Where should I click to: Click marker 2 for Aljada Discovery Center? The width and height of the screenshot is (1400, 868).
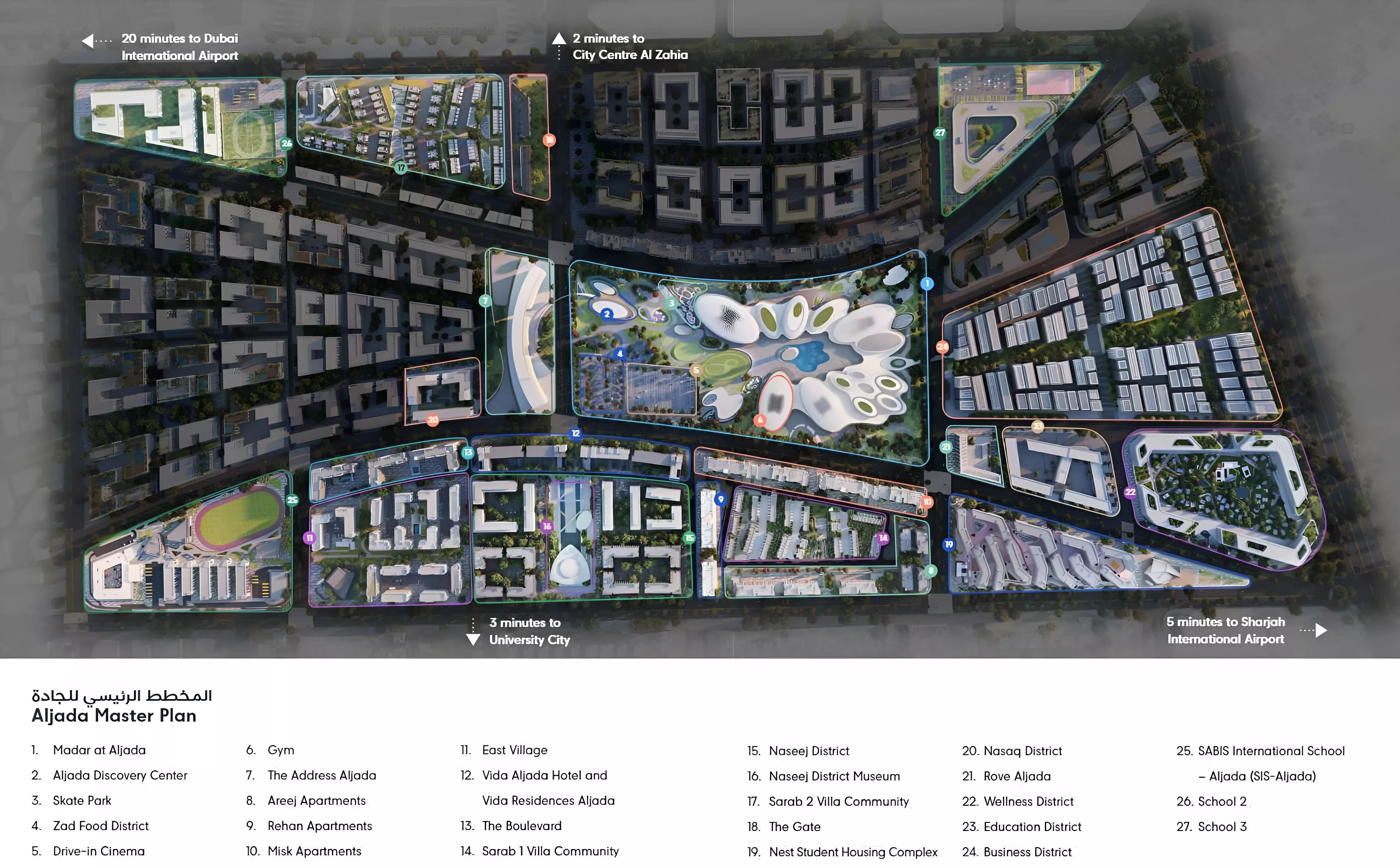(x=607, y=314)
